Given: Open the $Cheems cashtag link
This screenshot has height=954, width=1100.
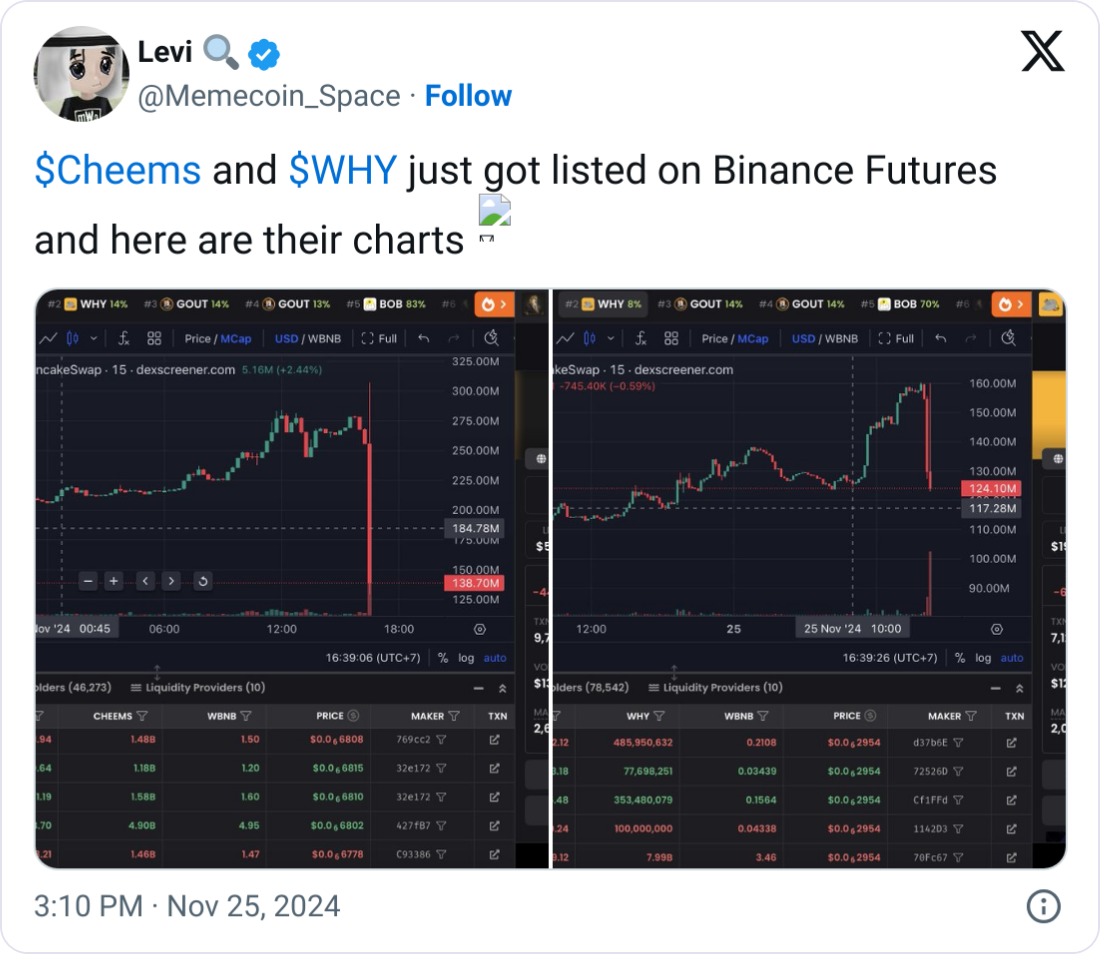Looking at the screenshot, I should coord(118,171).
